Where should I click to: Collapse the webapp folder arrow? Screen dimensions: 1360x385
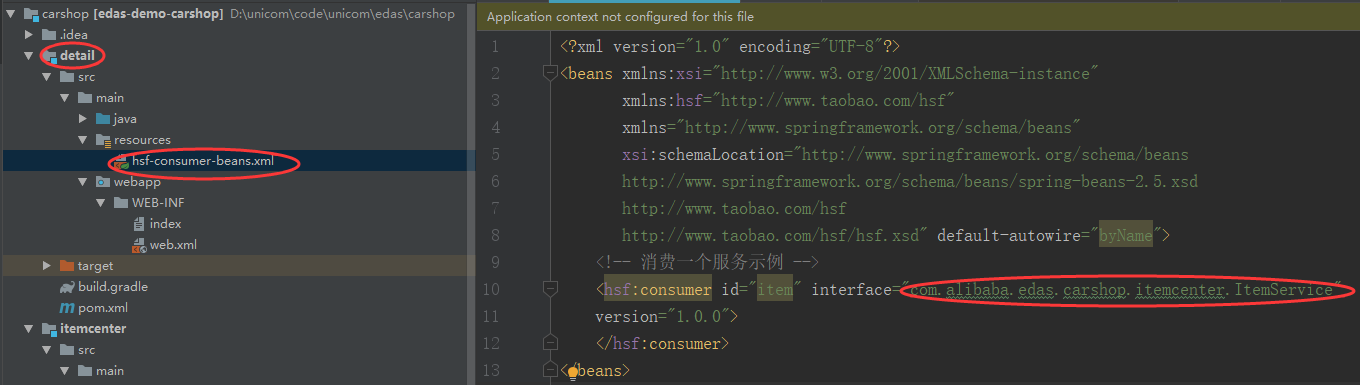click(x=83, y=182)
